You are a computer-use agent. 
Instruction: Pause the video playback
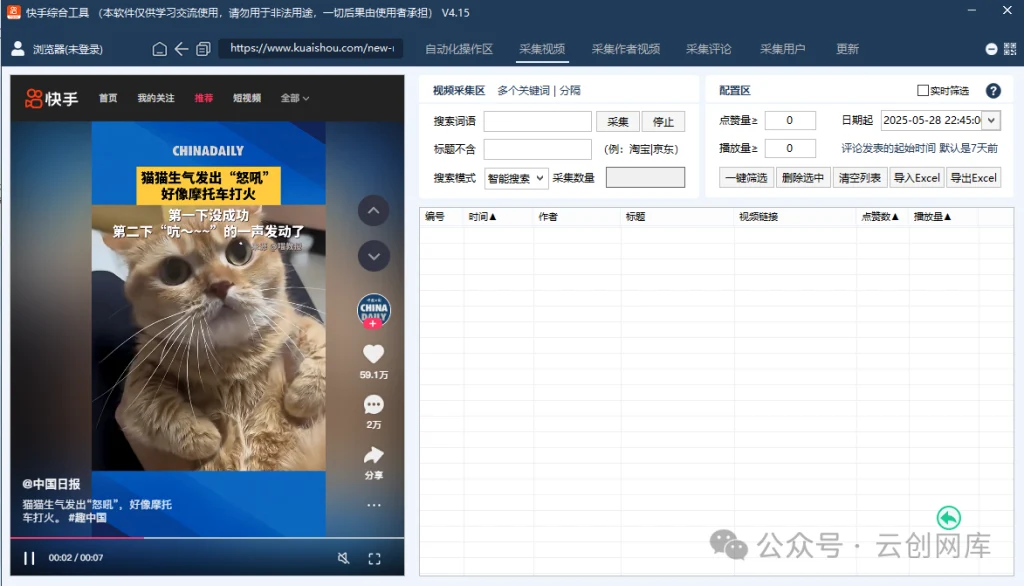(29, 558)
